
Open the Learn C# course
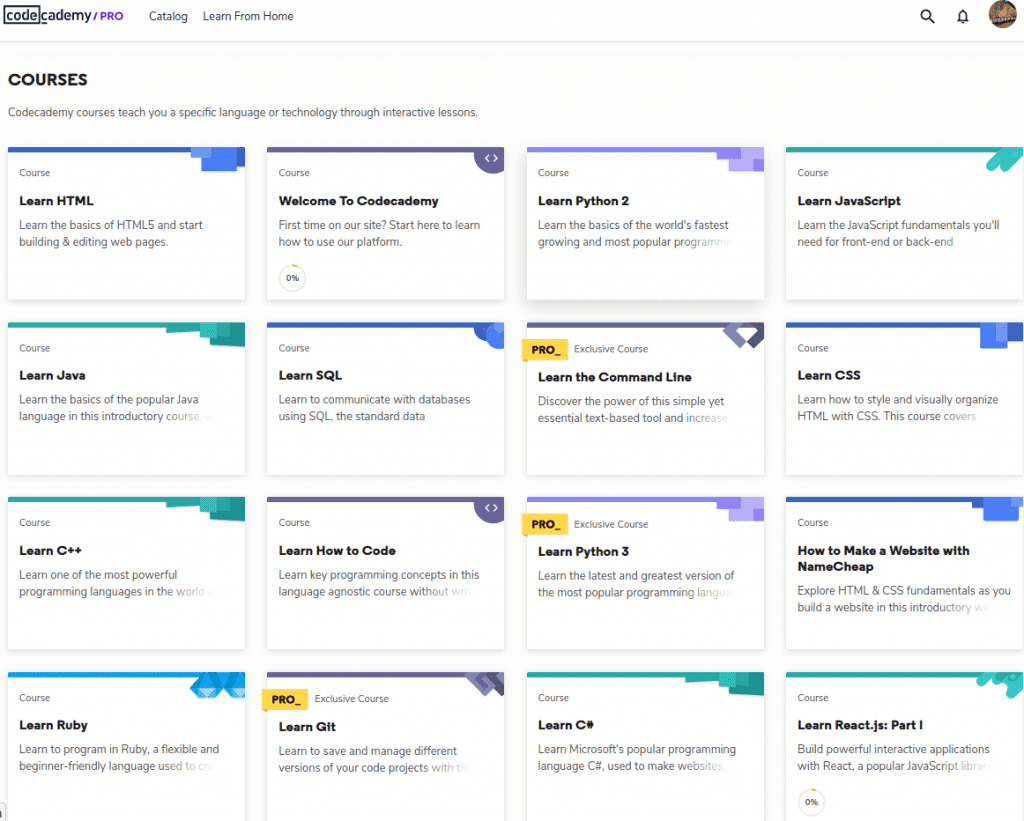coord(645,747)
